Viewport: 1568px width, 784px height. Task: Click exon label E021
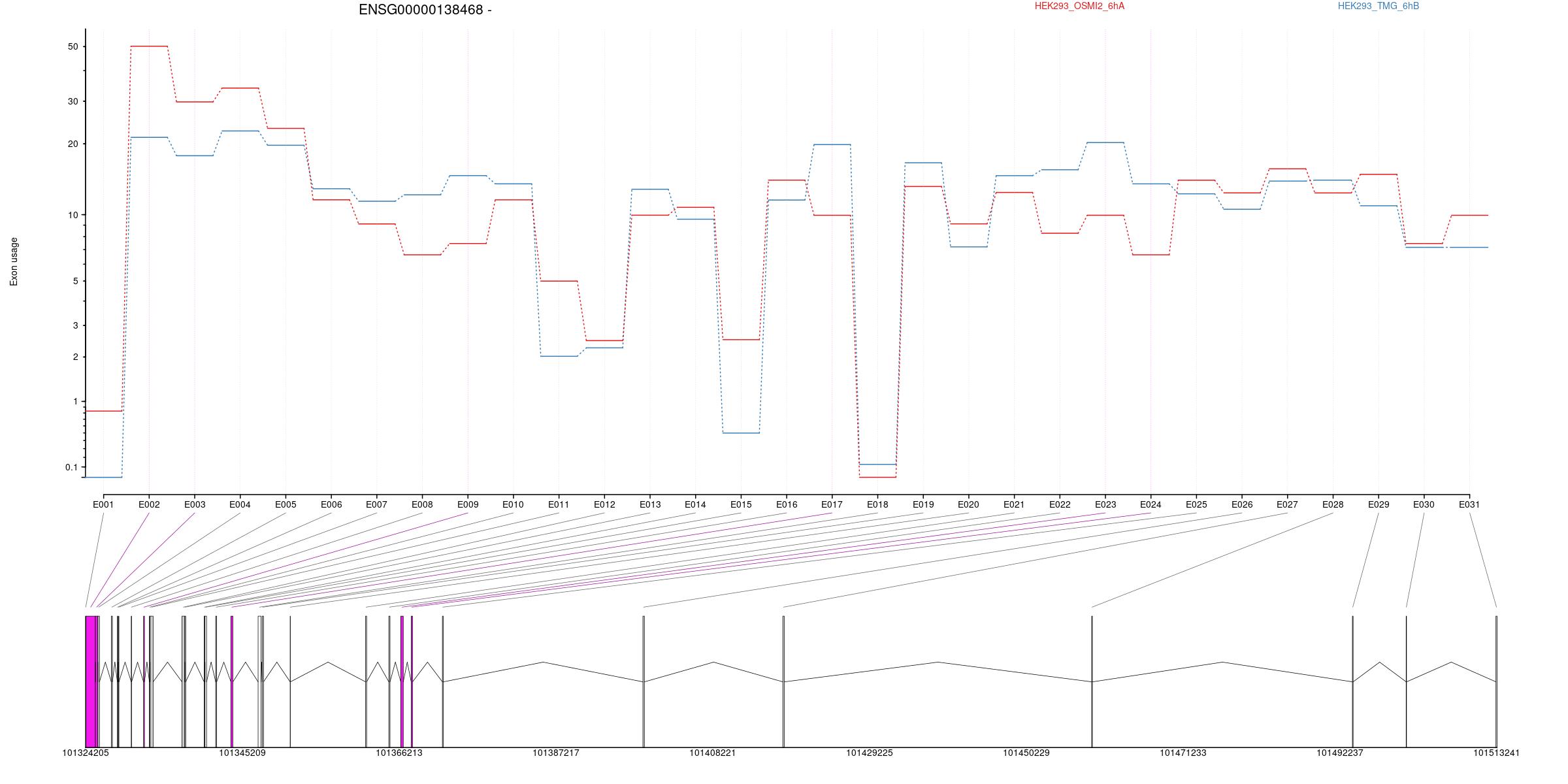coord(1014,504)
